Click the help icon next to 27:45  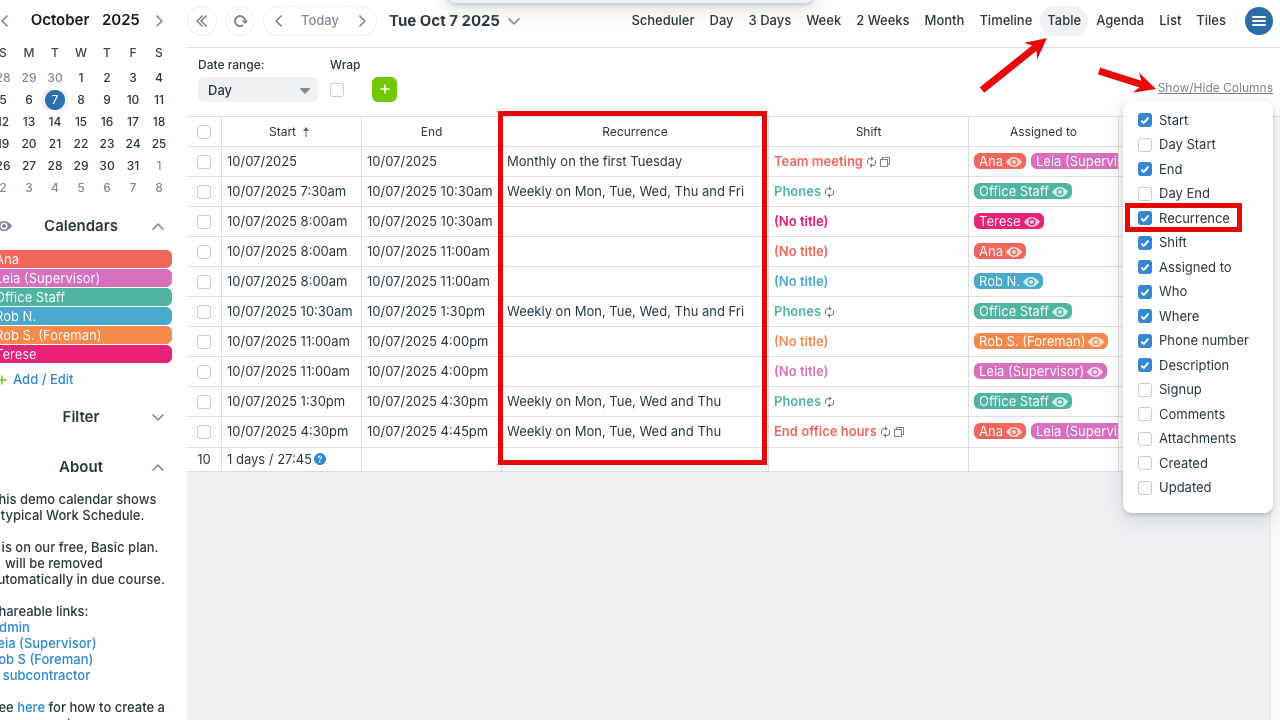tap(320, 460)
